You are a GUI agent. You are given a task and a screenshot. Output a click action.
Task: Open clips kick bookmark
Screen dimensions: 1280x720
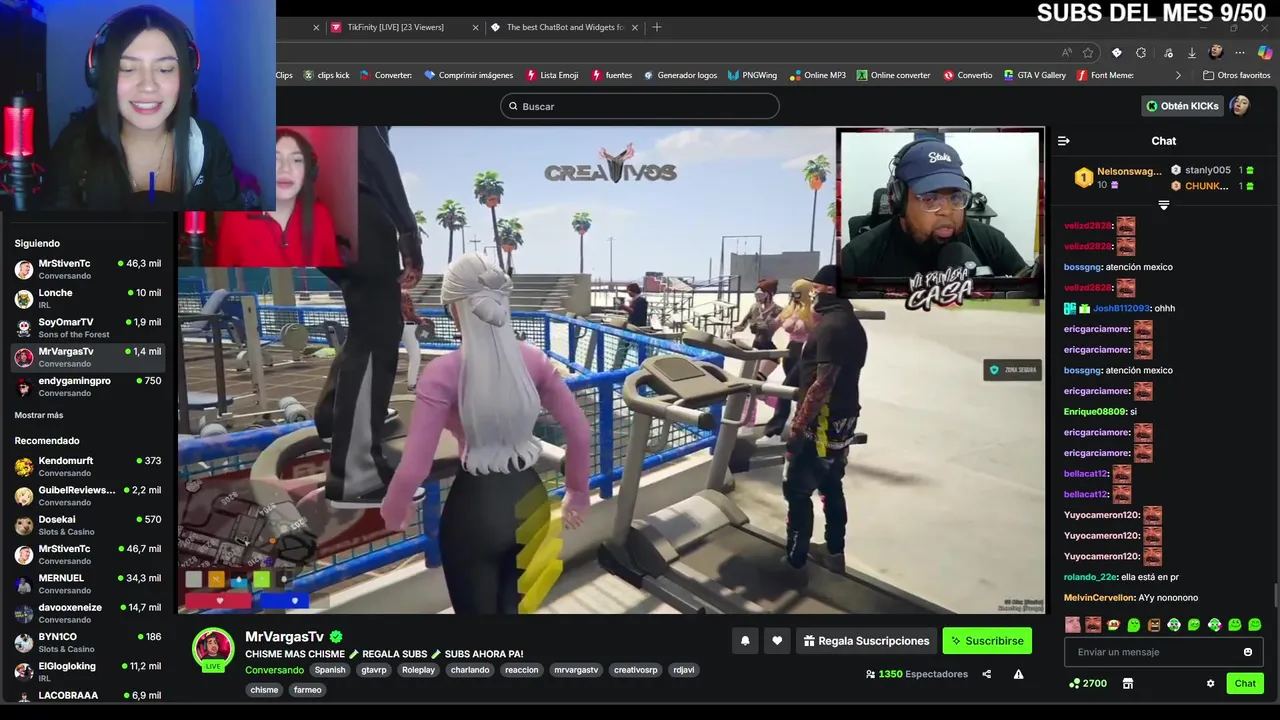pos(327,75)
